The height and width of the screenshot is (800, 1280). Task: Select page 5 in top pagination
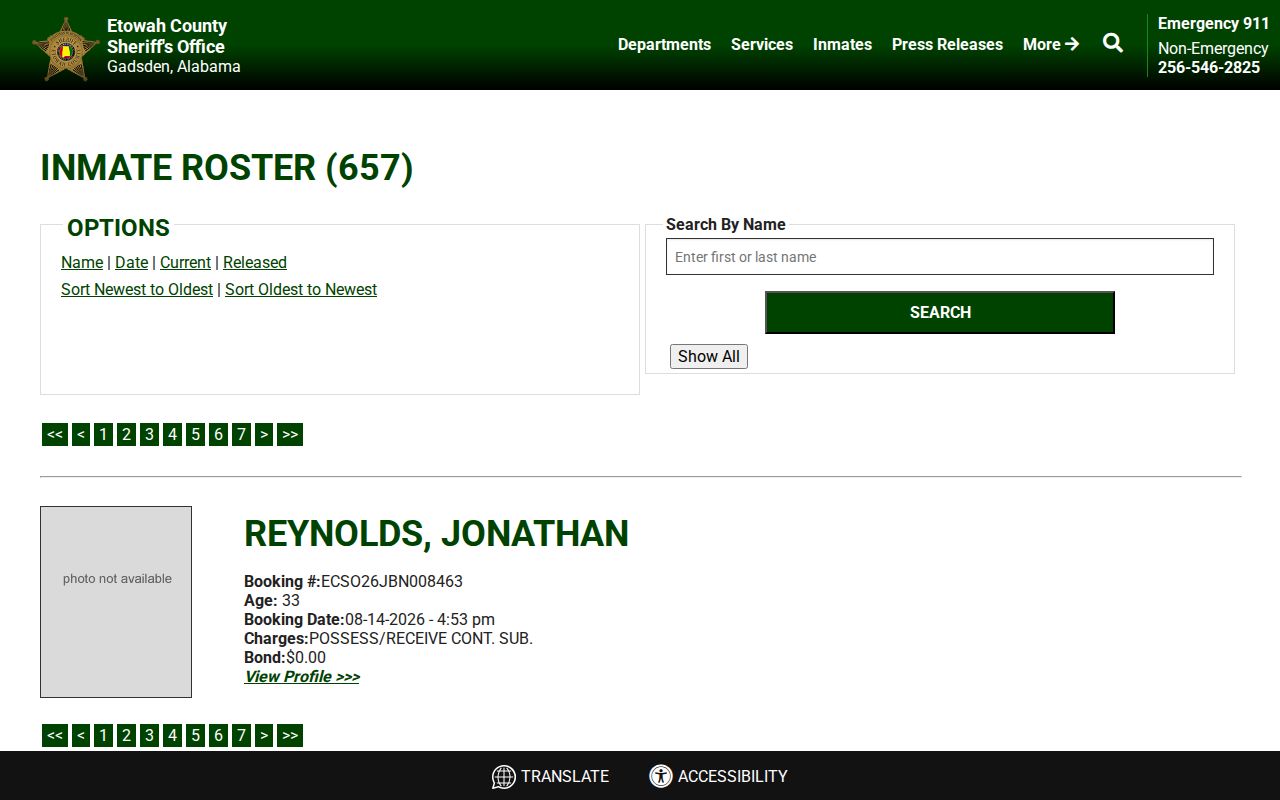195,434
